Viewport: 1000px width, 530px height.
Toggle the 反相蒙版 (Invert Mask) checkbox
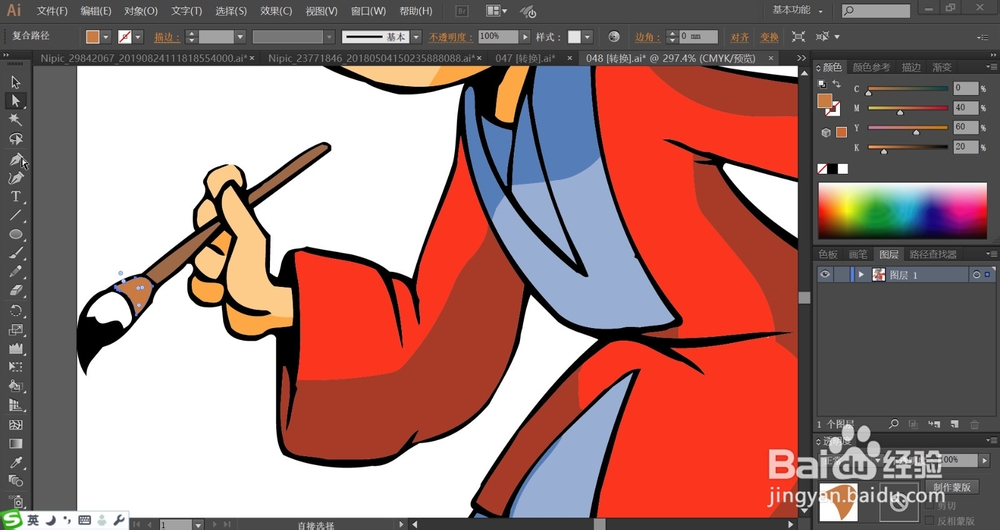click(929, 521)
